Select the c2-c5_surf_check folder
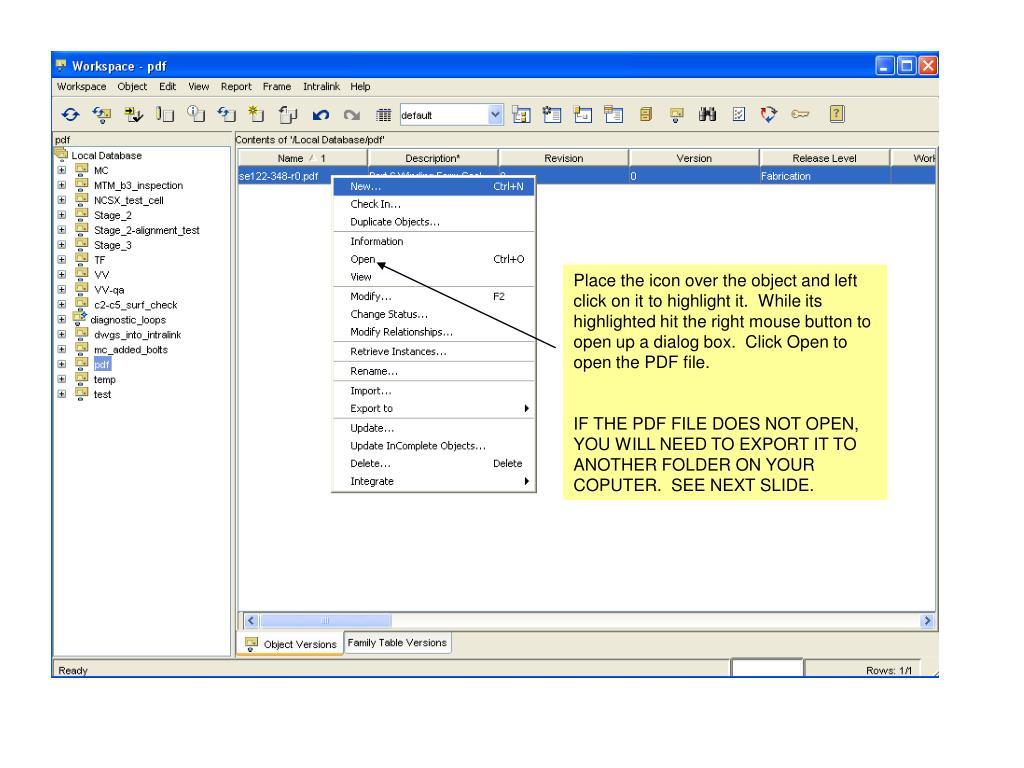The height and width of the screenshot is (768, 1024). coord(135,304)
